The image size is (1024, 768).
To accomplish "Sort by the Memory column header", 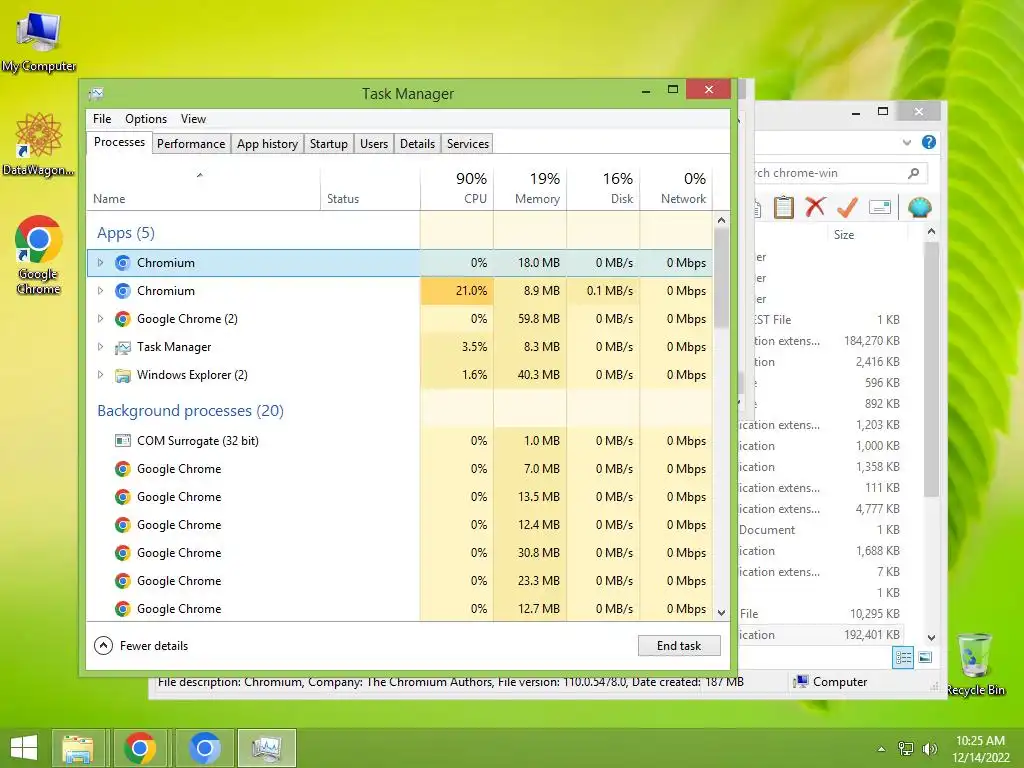I will click(530, 188).
